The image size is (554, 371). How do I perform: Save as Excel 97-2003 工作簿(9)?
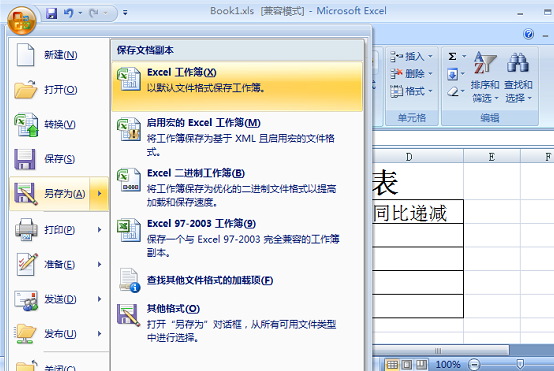(237, 238)
